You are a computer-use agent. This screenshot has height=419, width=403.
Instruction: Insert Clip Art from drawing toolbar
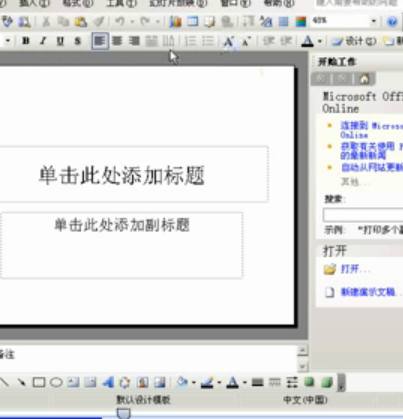pos(143,382)
